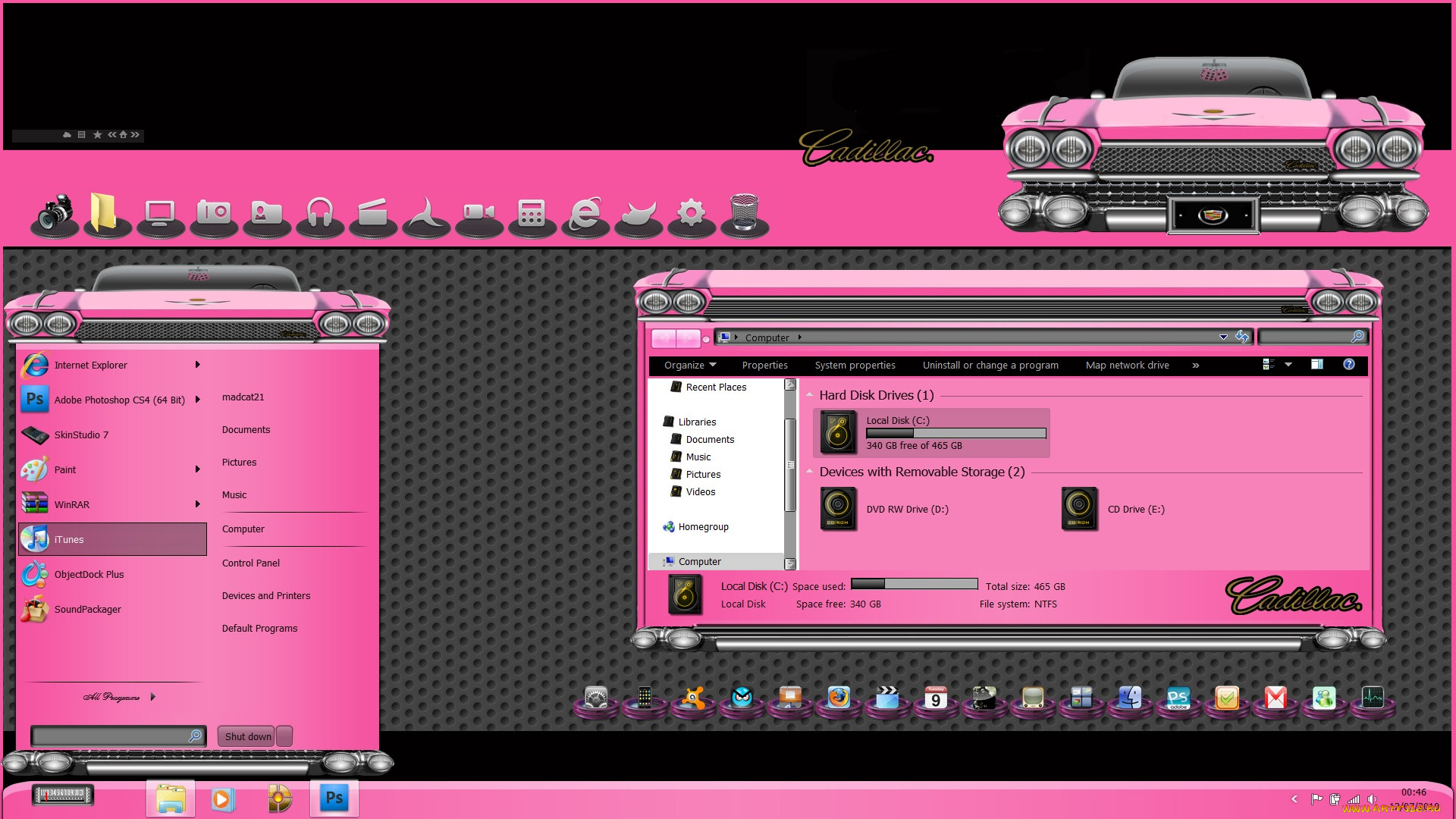Toggle the preview pane icon
This screenshot has width=1456, height=819.
pos(1317,365)
